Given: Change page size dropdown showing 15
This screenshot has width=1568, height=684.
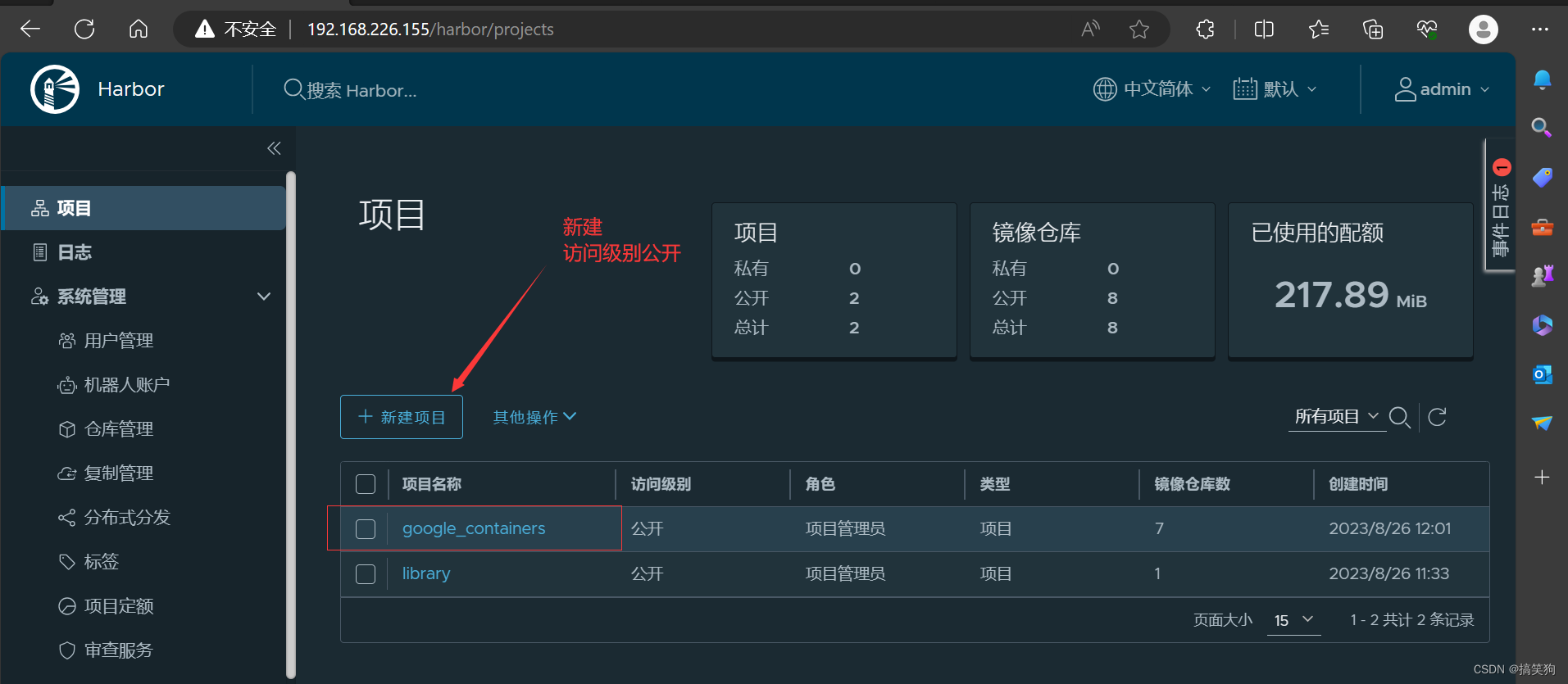Looking at the screenshot, I should click(1293, 620).
